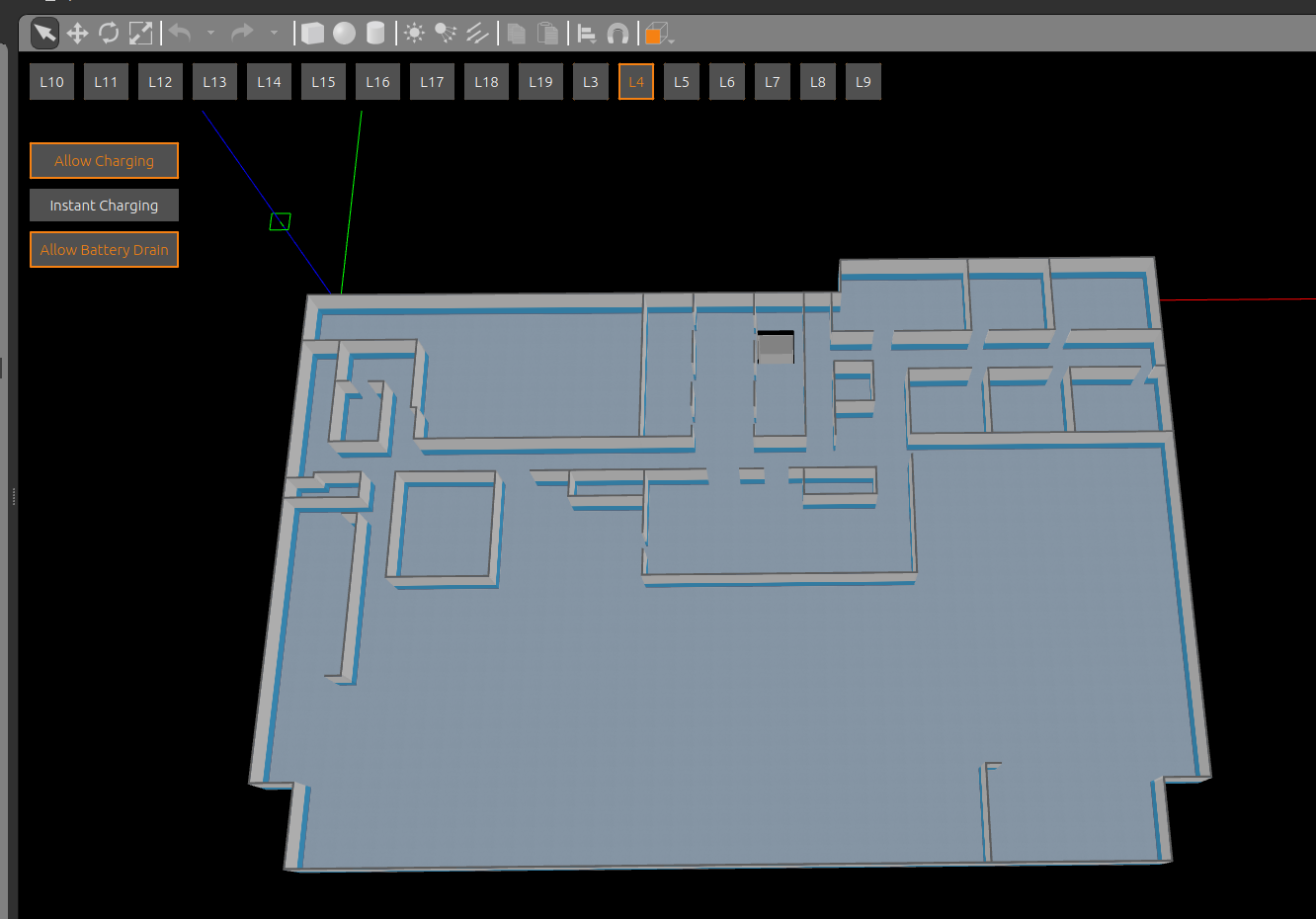Screen dimensions: 1316x919
Task: Add a point light
Action: tap(414, 34)
